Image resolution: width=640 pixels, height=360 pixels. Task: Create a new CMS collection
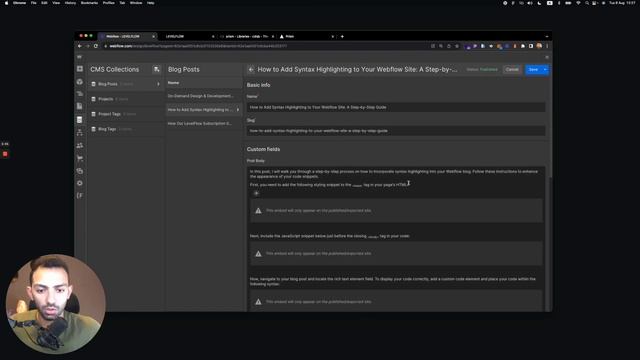tap(156, 69)
